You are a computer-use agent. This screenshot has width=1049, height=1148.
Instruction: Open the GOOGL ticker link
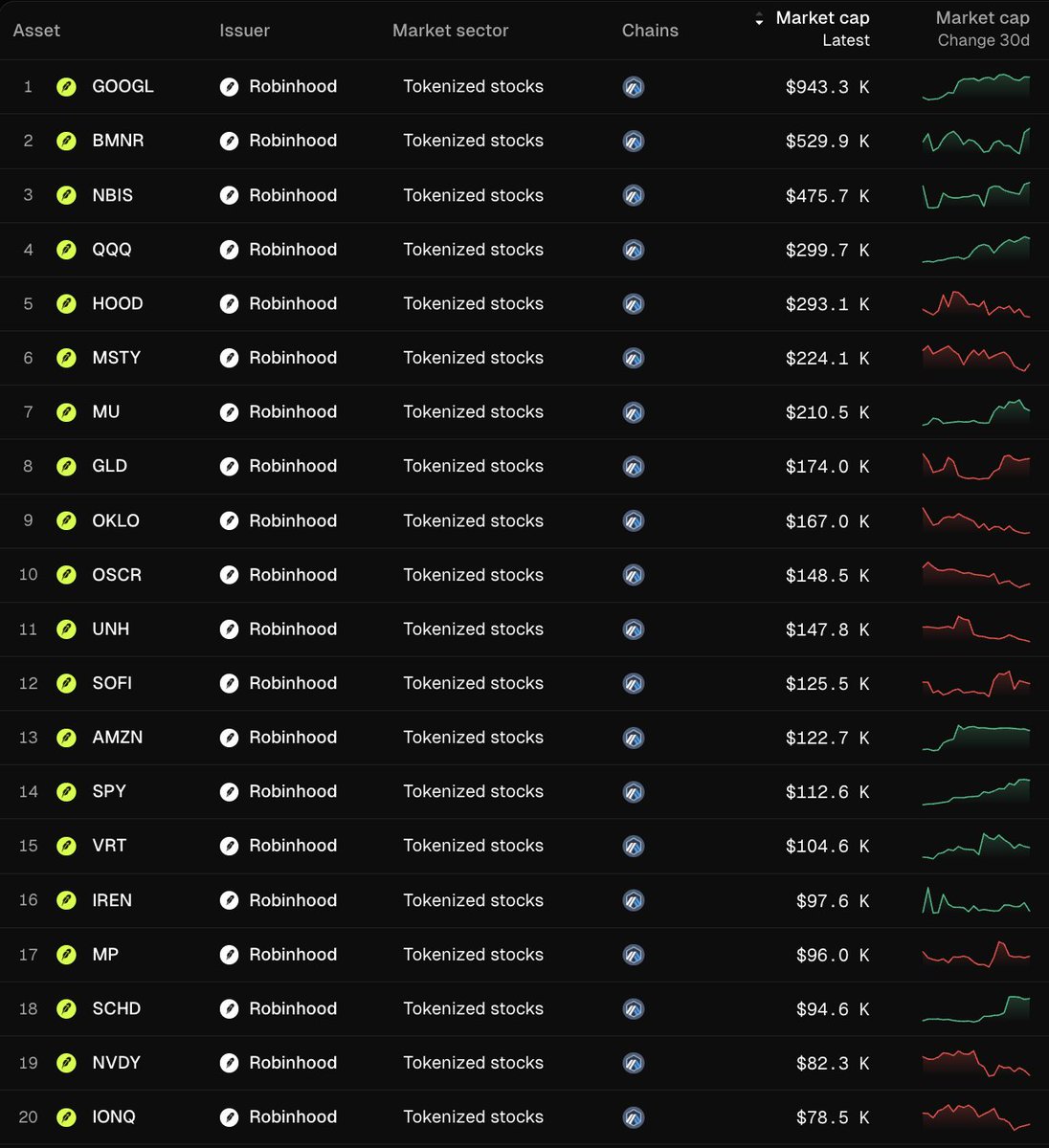click(x=123, y=86)
